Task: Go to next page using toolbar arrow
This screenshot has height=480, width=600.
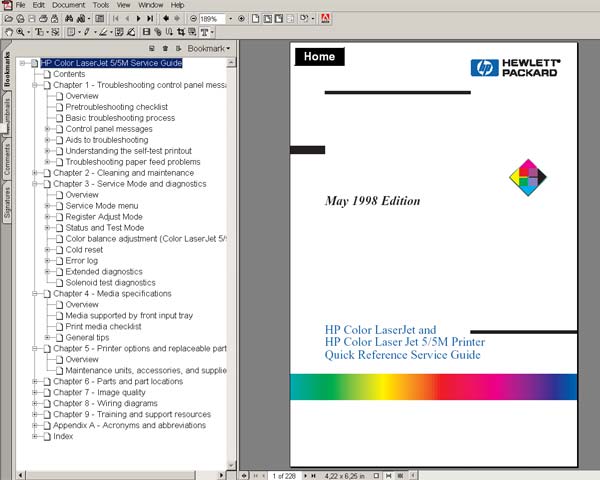Action: 139,19
